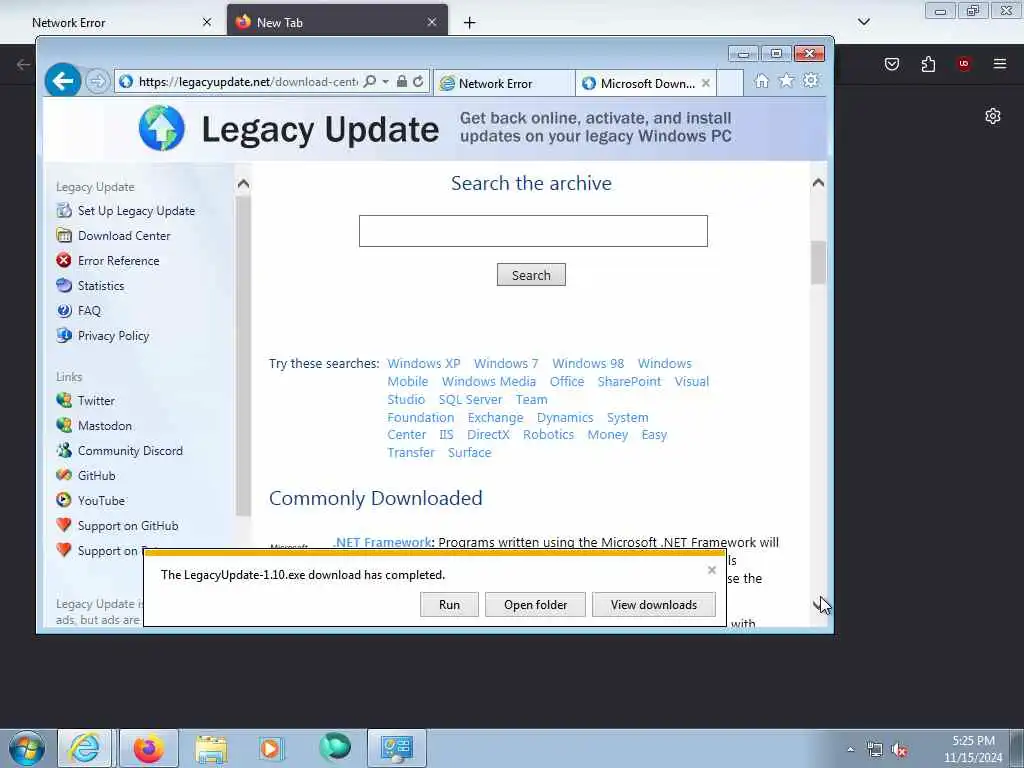Click Firefox icon in taskbar
This screenshot has height=768, width=1024.
point(148,748)
